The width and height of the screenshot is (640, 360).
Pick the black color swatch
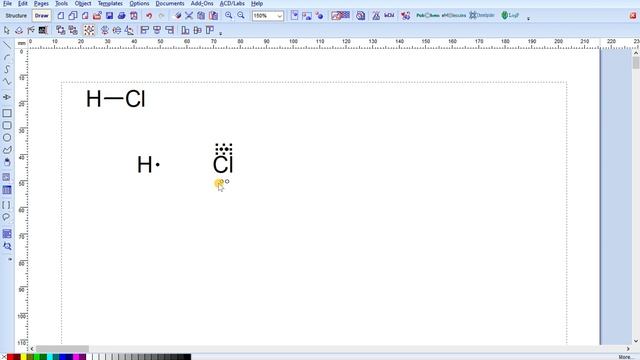(187, 357)
